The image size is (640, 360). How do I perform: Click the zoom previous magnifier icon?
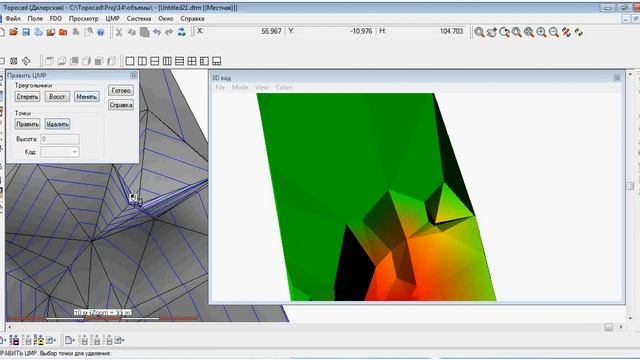coord(504,32)
